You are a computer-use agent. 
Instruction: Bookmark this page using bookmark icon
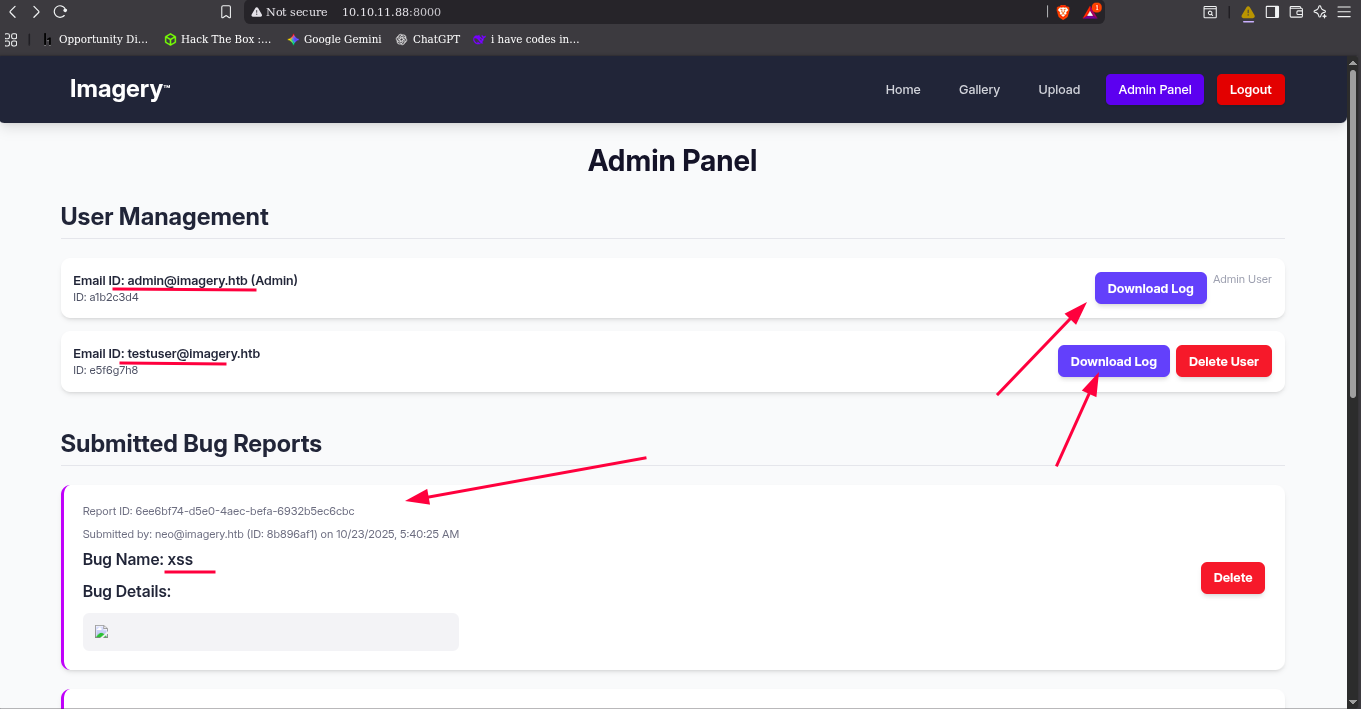pos(226,12)
